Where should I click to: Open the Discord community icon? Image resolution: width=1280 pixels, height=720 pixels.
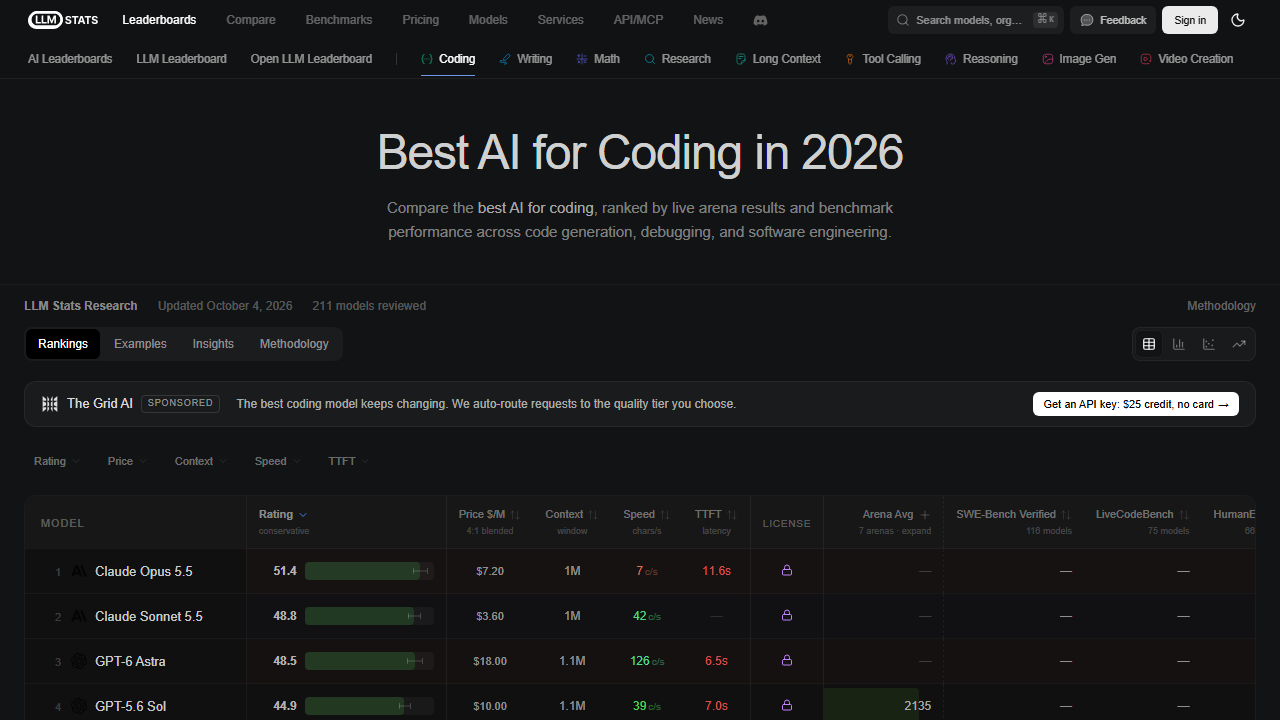(760, 20)
